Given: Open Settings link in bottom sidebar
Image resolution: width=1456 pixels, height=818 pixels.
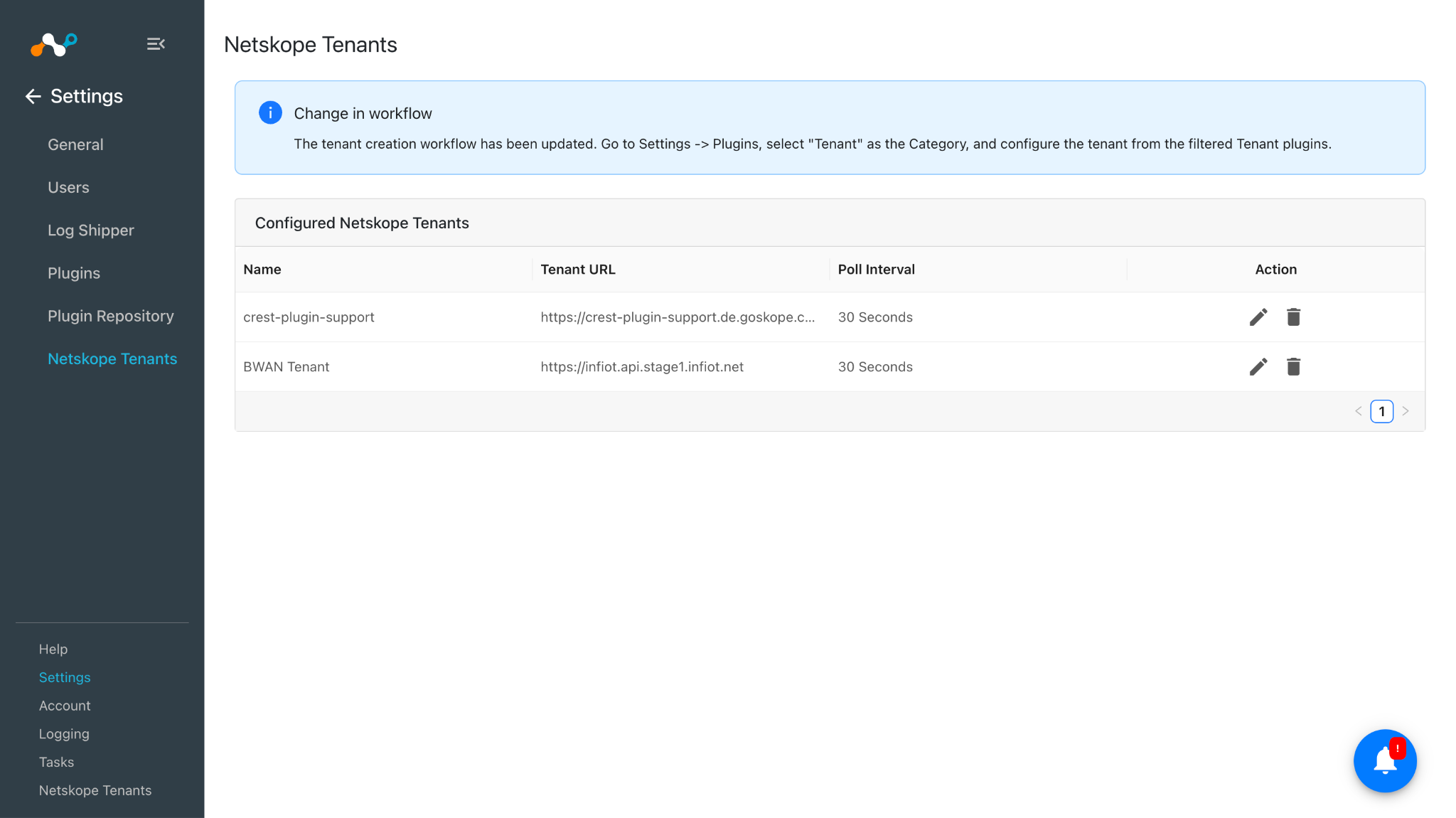Looking at the screenshot, I should point(65,677).
